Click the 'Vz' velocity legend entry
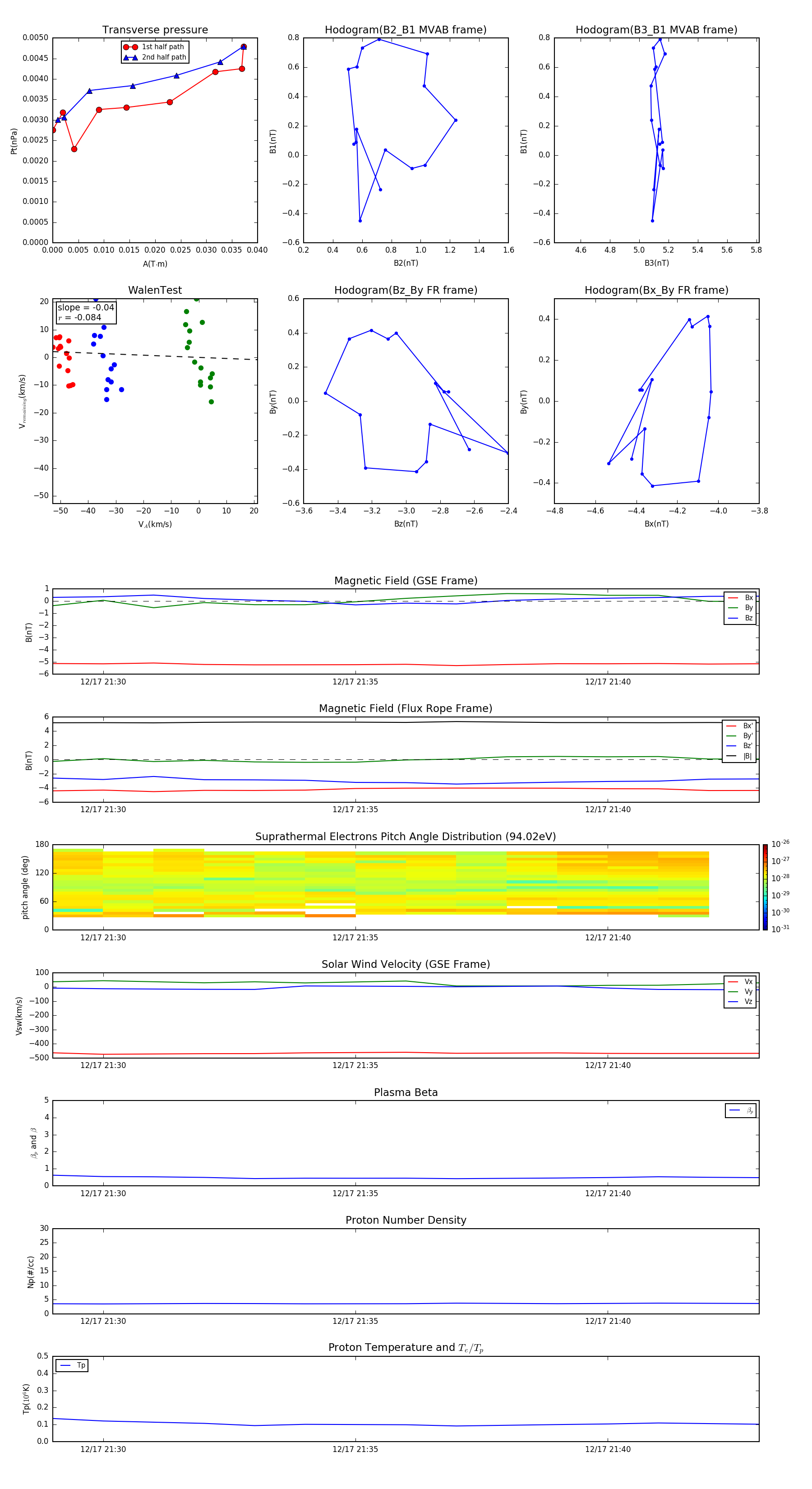 point(741,1002)
